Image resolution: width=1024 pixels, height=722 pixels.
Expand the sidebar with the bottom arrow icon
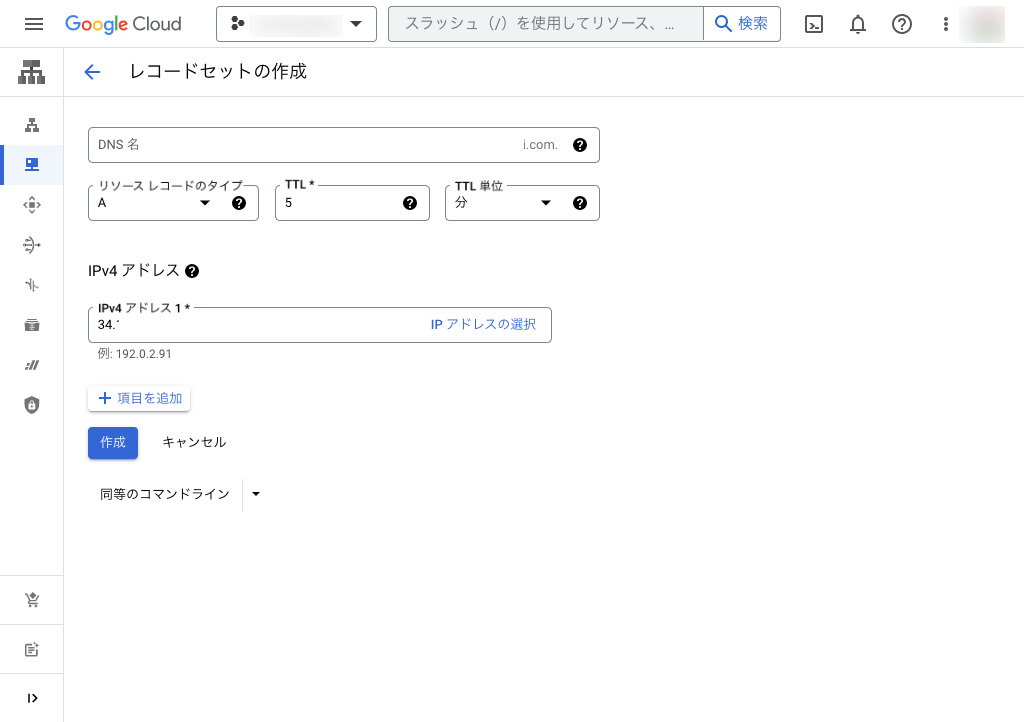tap(32, 698)
